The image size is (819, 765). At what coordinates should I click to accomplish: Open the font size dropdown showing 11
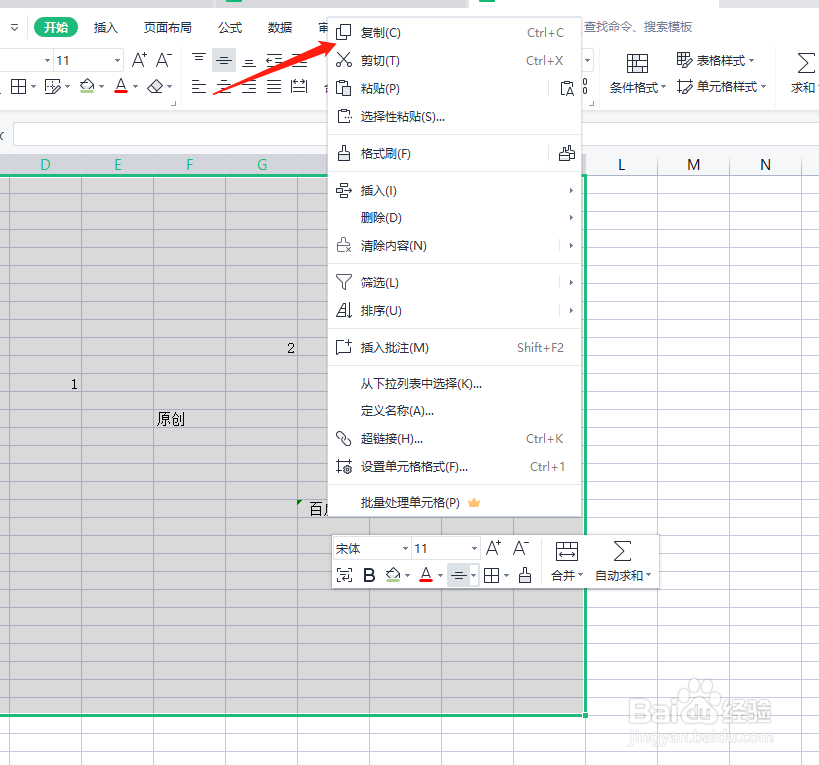(440, 548)
